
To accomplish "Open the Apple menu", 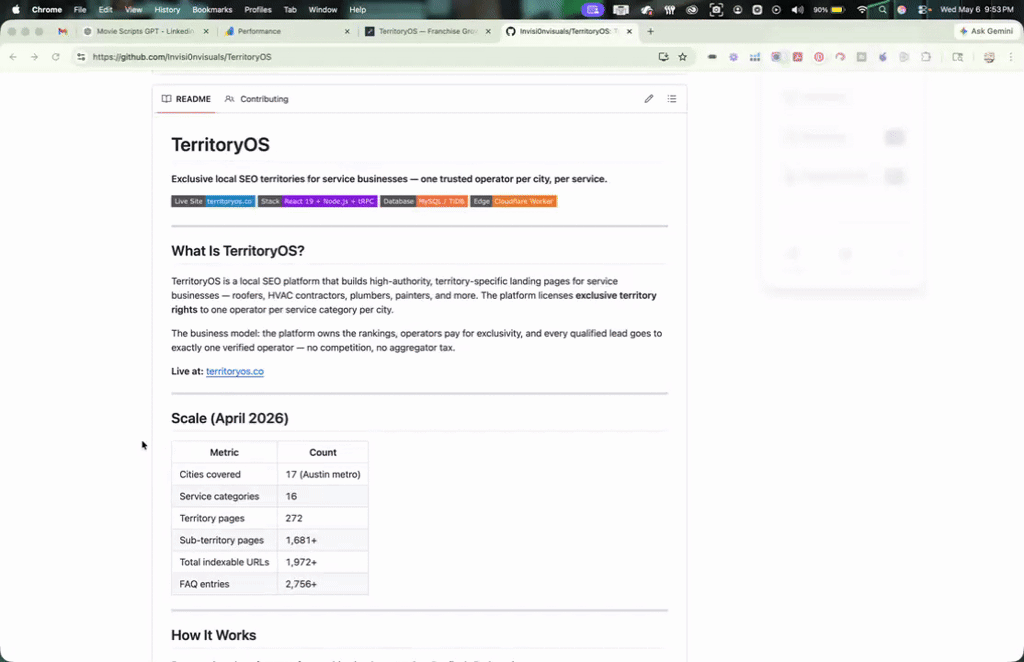I will click(16, 10).
